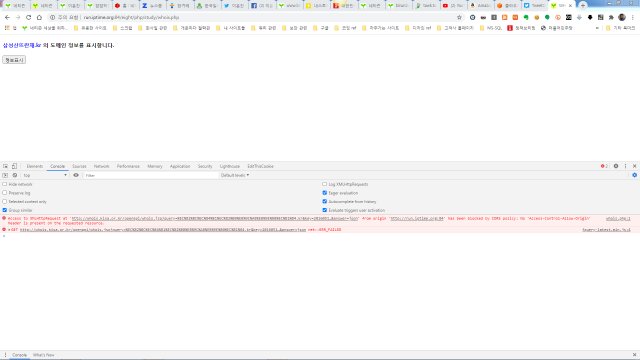Viewport: 640px width, 360px height.
Task: Open the whois URL in CORS error message
Action: 215,219
